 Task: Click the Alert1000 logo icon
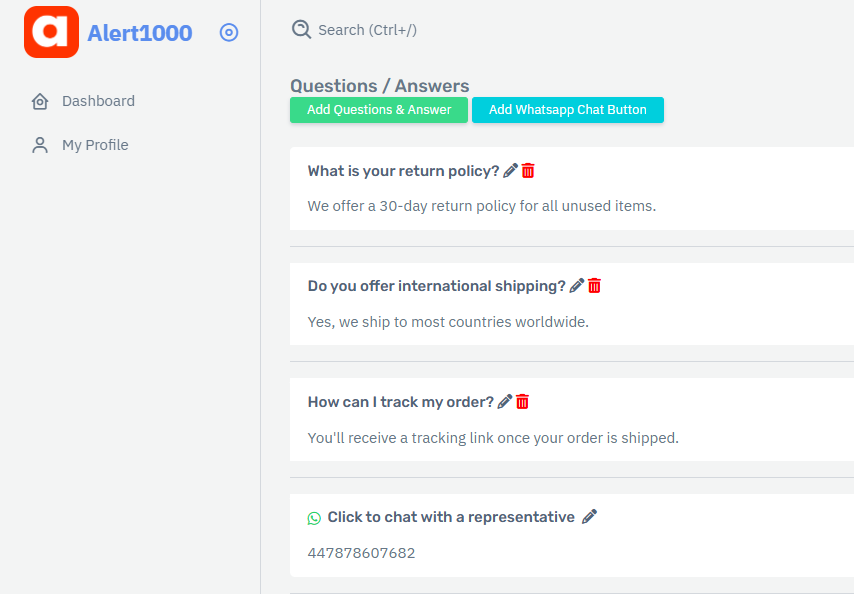coord(51,32)
